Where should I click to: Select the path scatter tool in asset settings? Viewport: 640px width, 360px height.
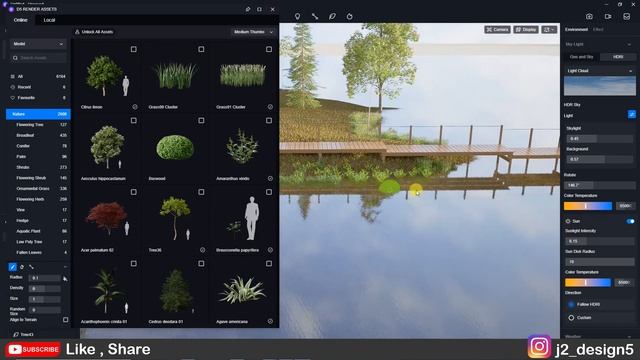point(31,267)
